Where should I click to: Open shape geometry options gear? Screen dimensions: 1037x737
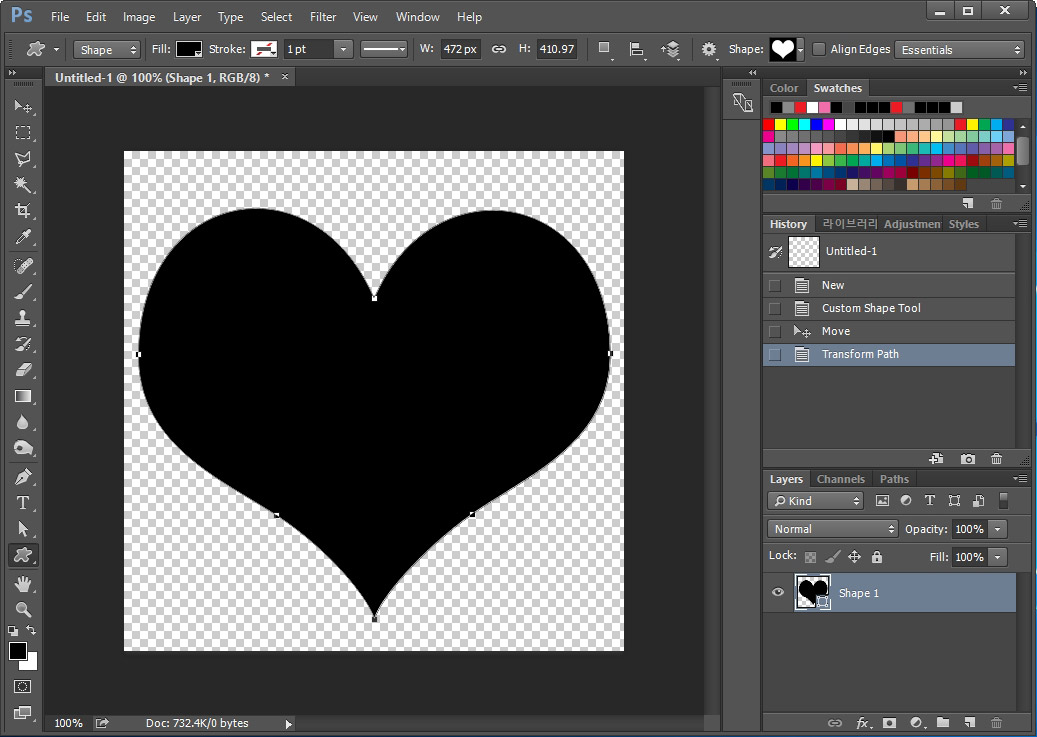click(x=708, y=50)
